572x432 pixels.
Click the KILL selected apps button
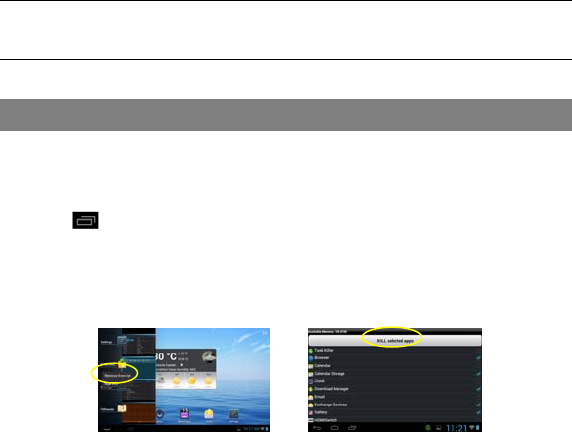click(x=395, y=340)
